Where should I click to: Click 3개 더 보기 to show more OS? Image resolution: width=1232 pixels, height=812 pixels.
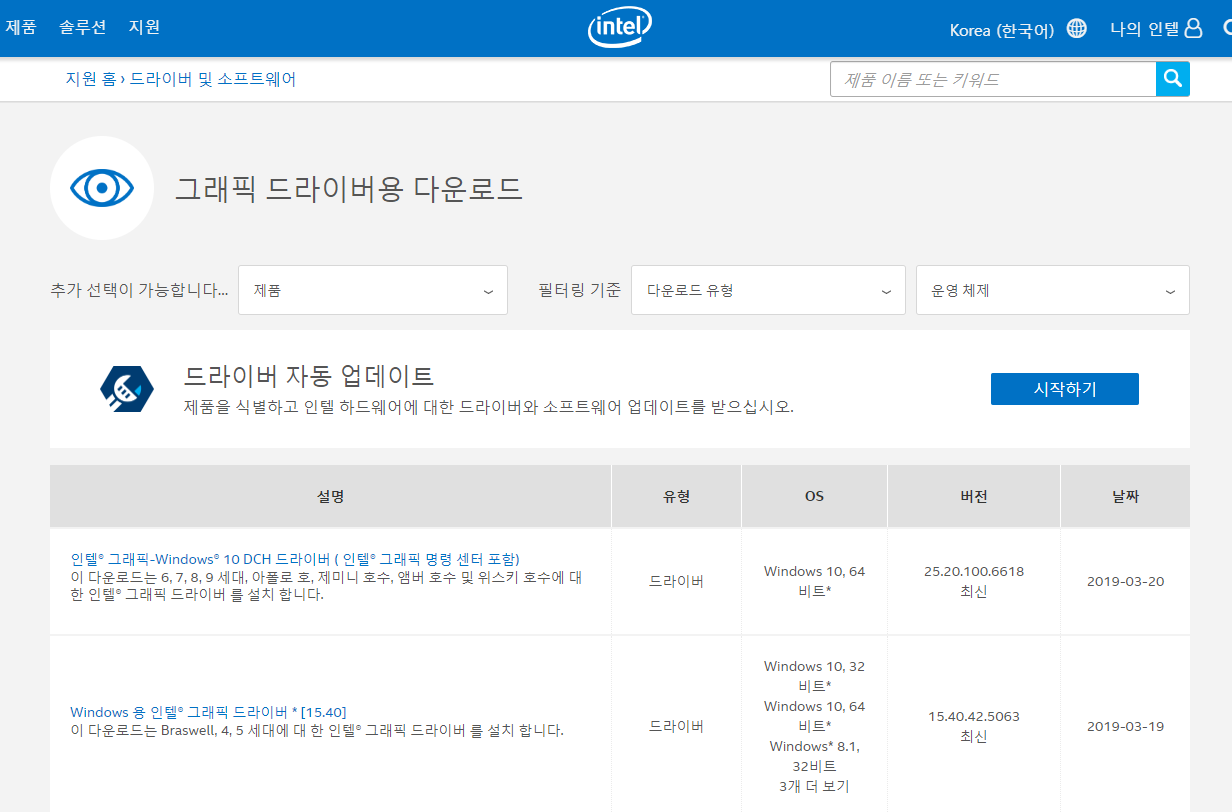[814, 786]
